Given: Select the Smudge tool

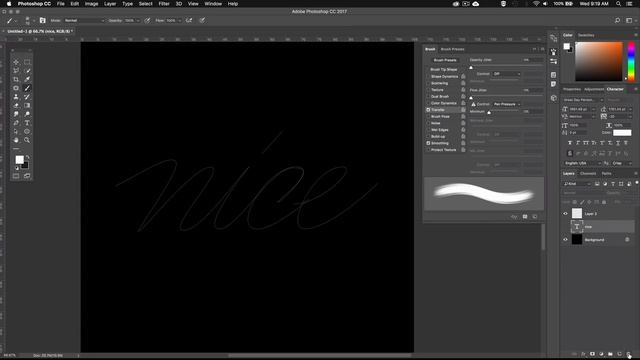Looking at the screenshot, I should (16, 114).
